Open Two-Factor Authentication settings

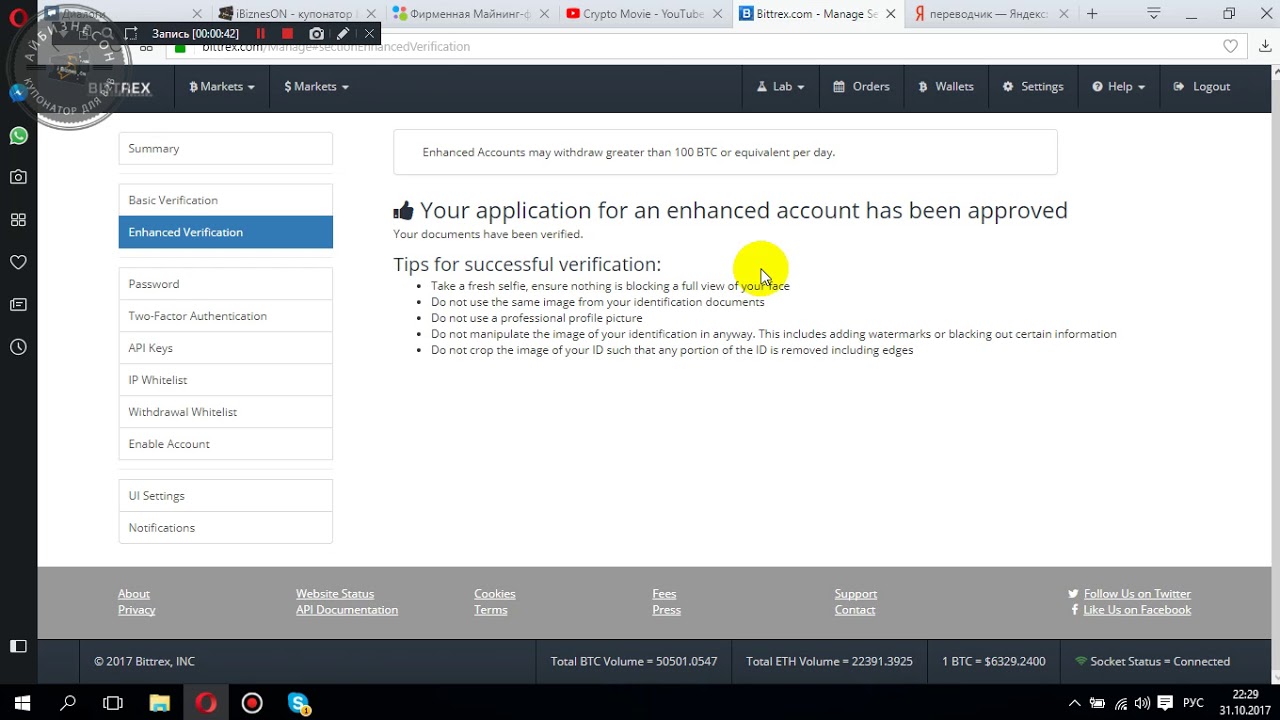[x=225, y=316]
